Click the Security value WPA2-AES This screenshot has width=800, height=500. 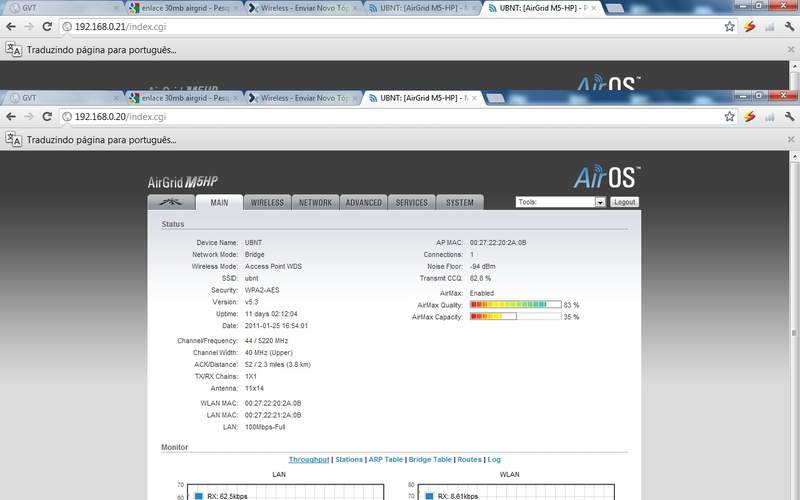pyautogui.click(x=262, y=290)
